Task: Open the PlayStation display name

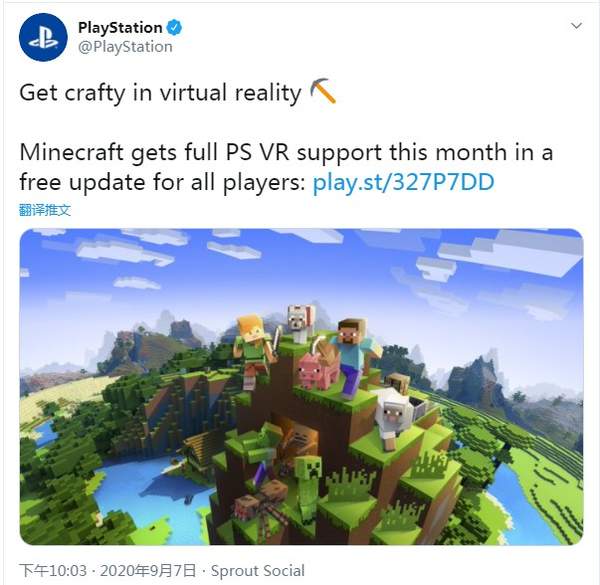Action: [x=120, y=28]
